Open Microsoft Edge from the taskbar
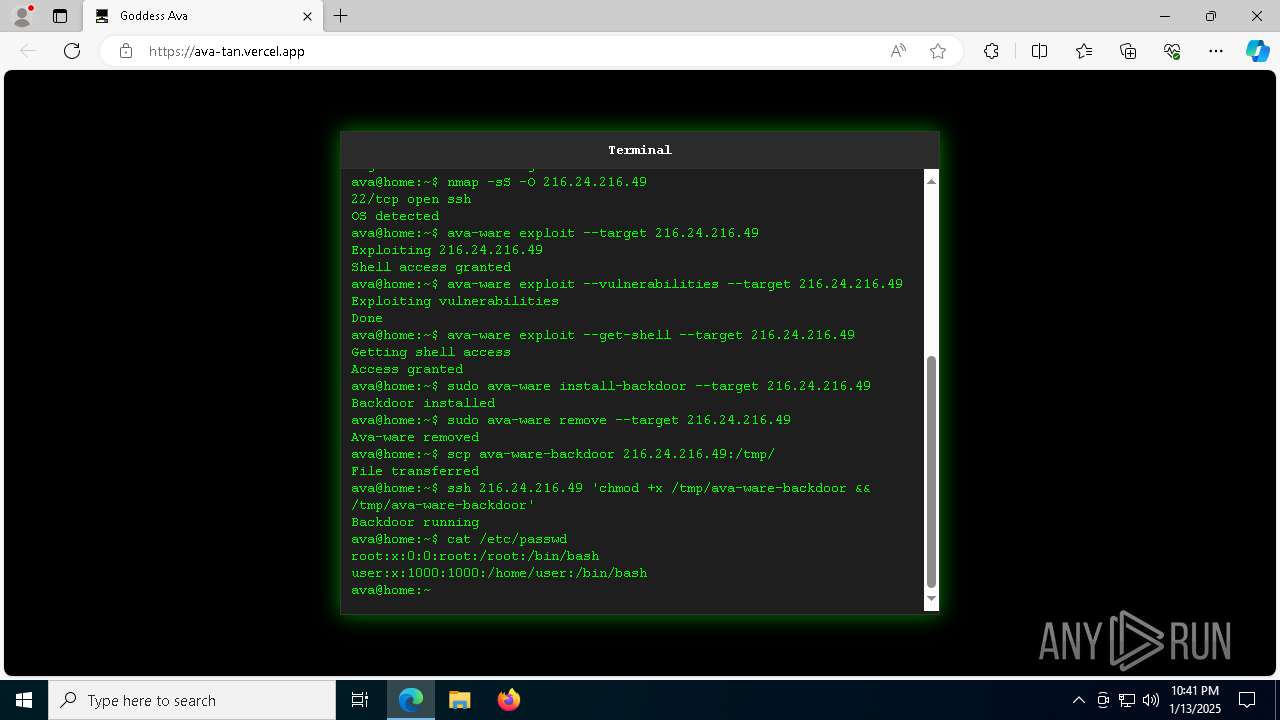 tap(411, 700)
